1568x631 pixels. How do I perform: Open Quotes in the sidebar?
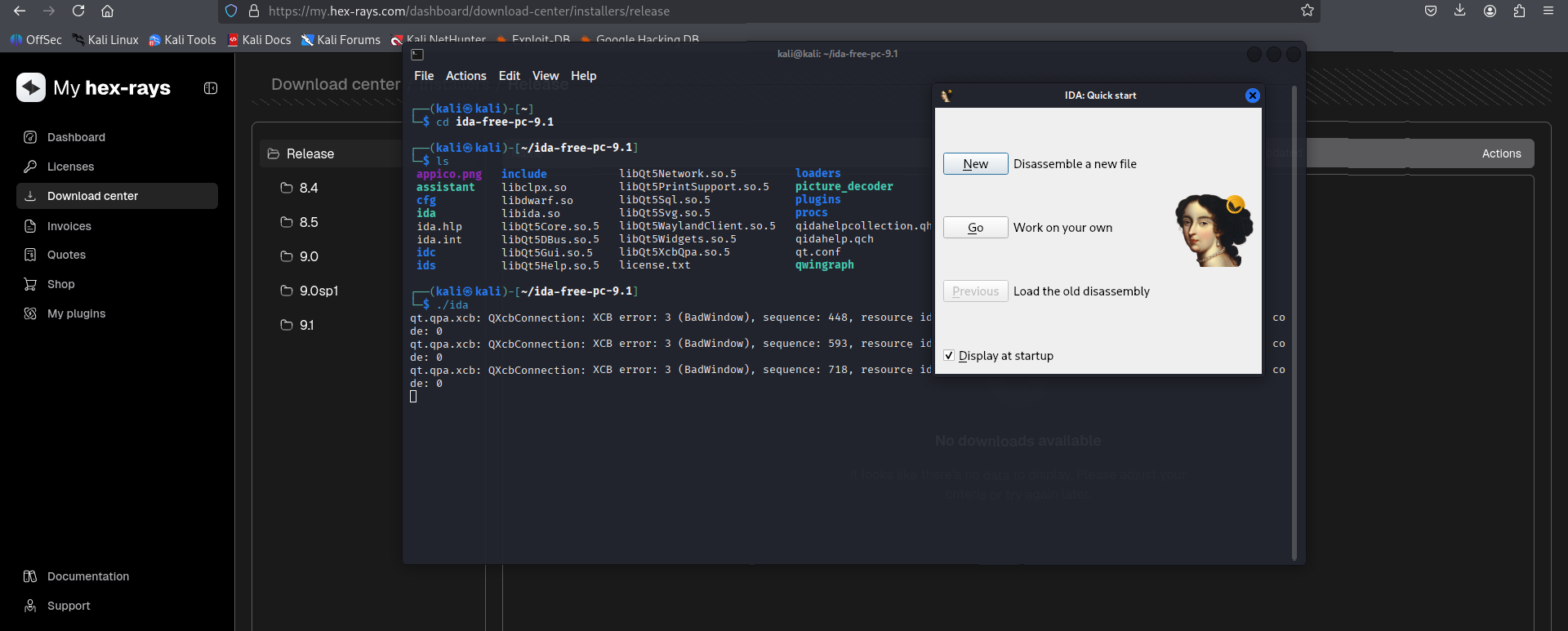click(x=117, y=255)
